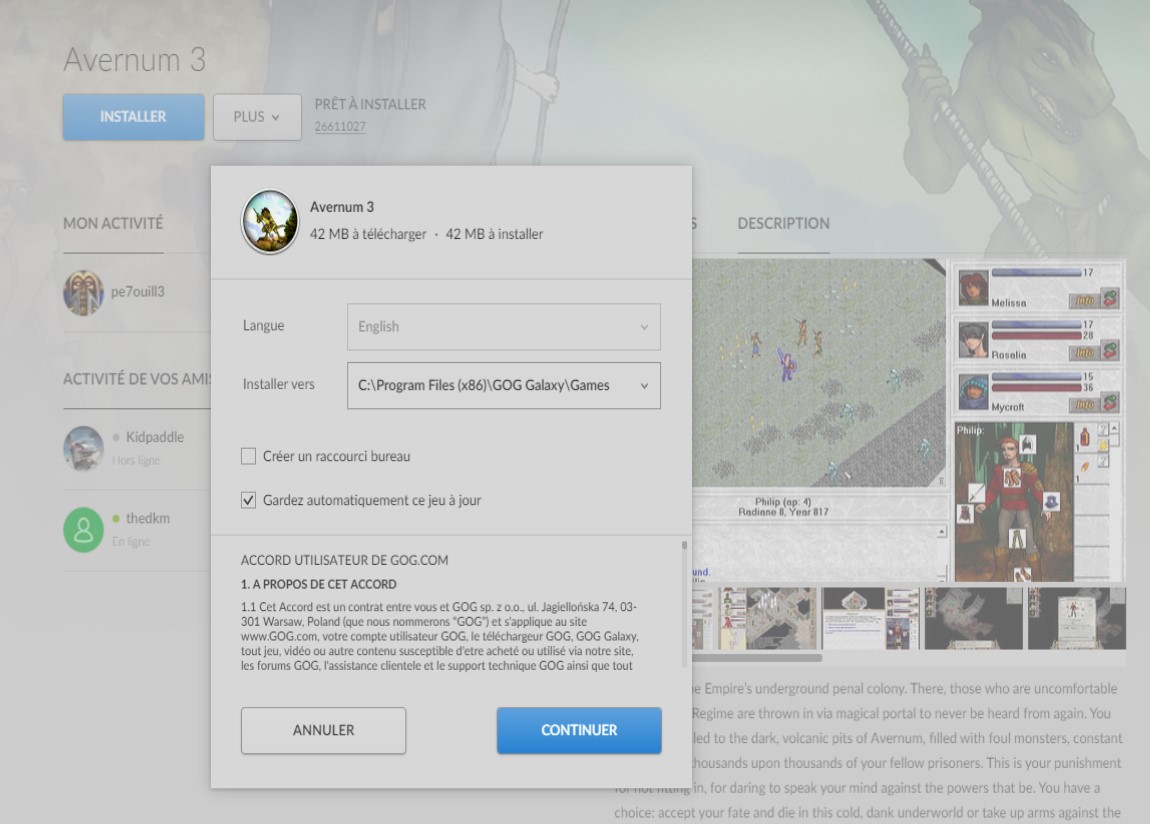The image size is (1150, 824).
Task: Open the Langue English dropdown
Action: tap(504, 326)
